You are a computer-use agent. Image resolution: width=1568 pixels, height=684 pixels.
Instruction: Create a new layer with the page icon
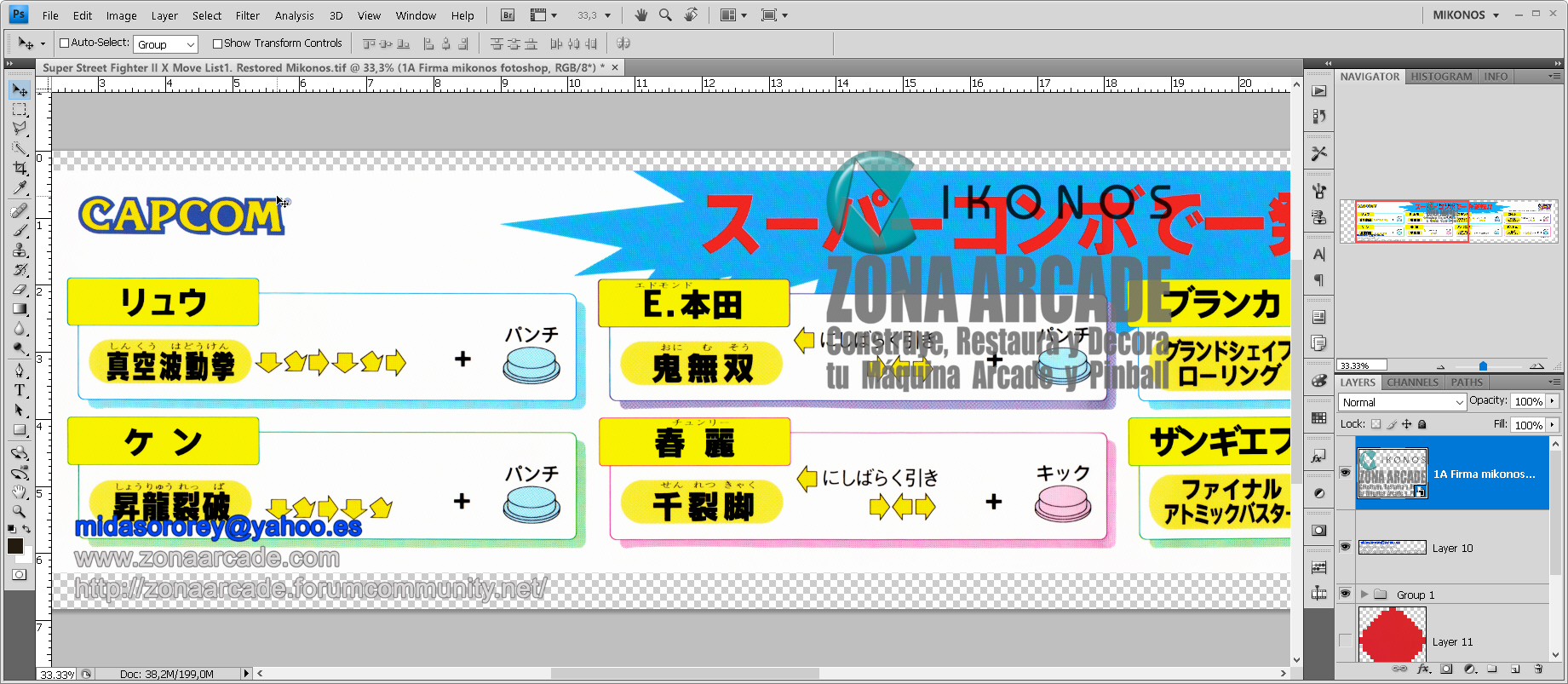coord(1515,670)
